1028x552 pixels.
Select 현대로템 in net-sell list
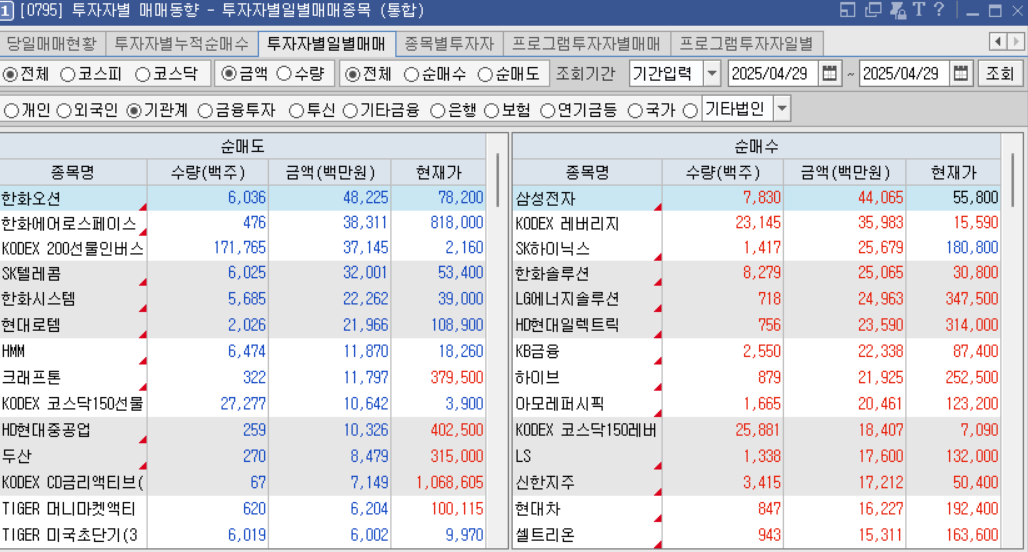click(x=243, y=325)
